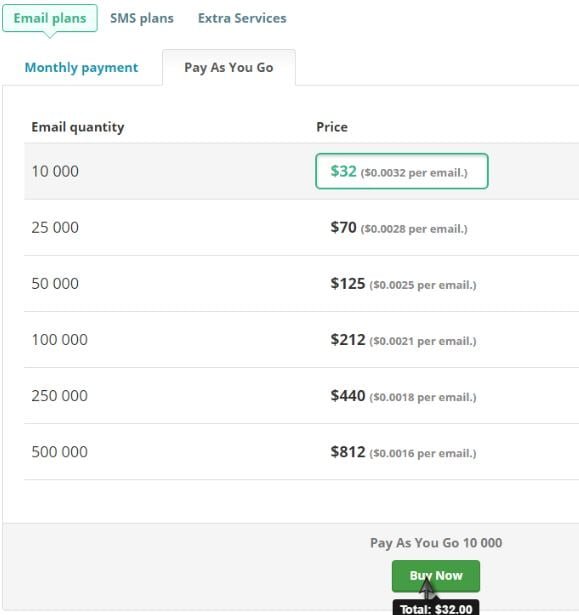Image resolution: width=579 pixels, height=615 pixels.
Task: Open the Extra Services tab
Action: (x=242, y=18)
